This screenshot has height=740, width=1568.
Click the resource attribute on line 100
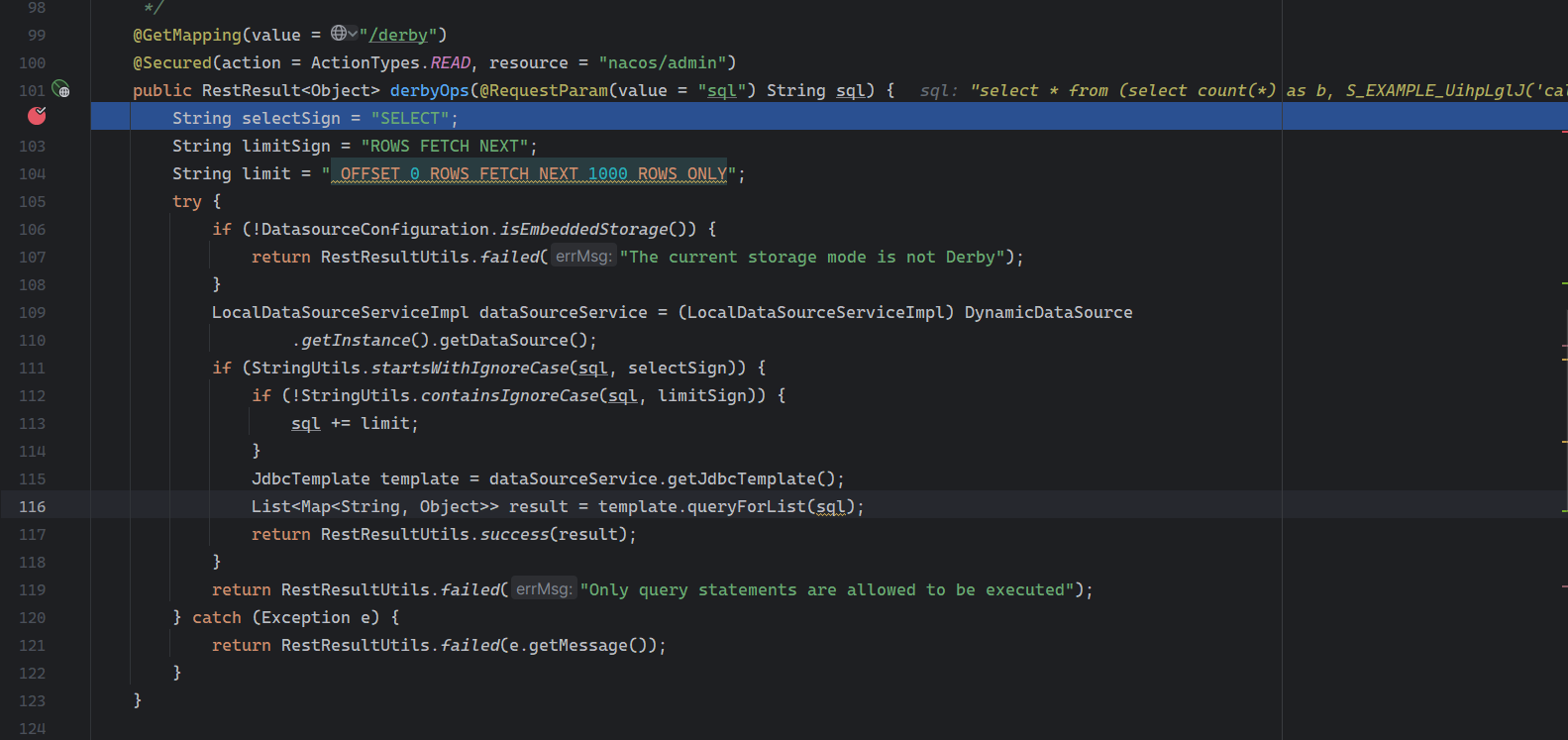(x=529, y=62)
